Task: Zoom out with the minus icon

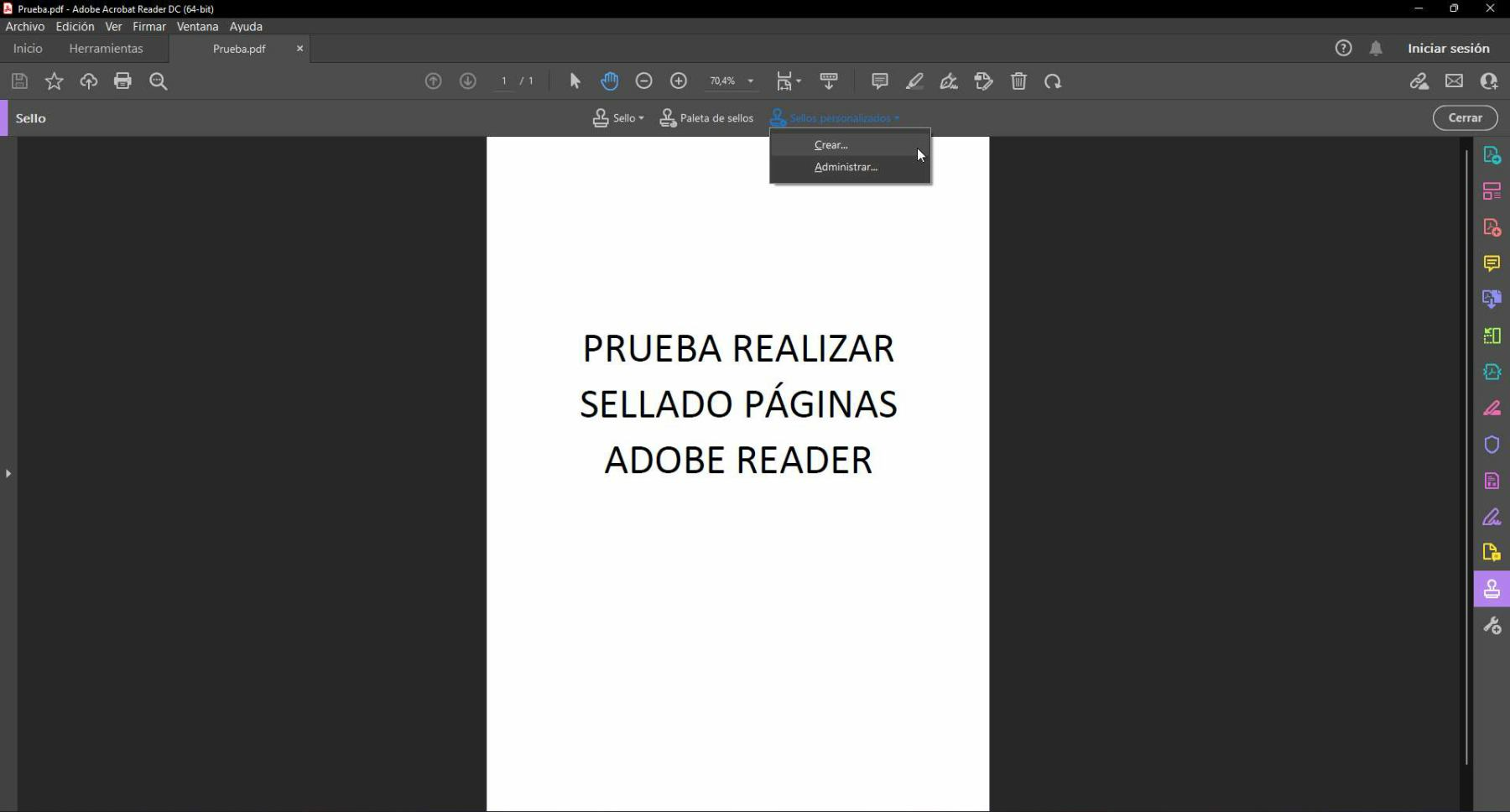Action: [x=643, y=81]
